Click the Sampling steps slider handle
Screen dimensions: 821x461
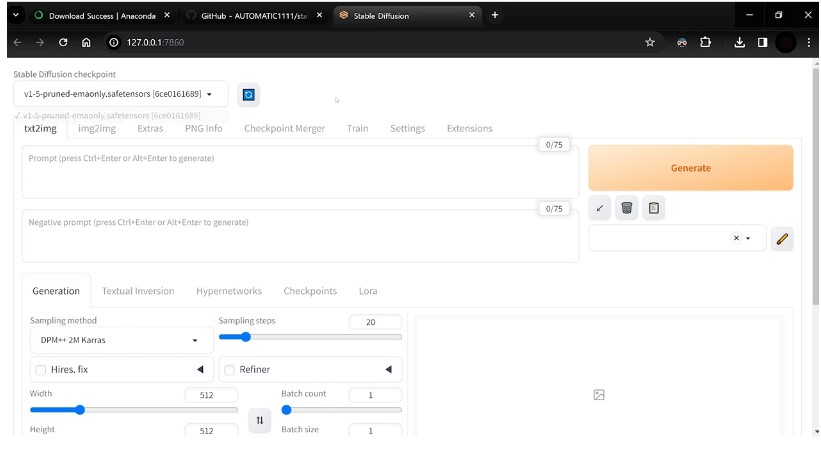coord(245,337)
